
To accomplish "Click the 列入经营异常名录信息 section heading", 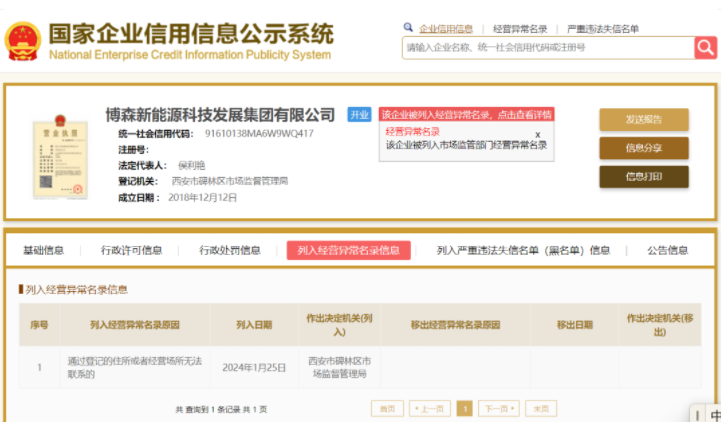I will click(x=76, y=290).
